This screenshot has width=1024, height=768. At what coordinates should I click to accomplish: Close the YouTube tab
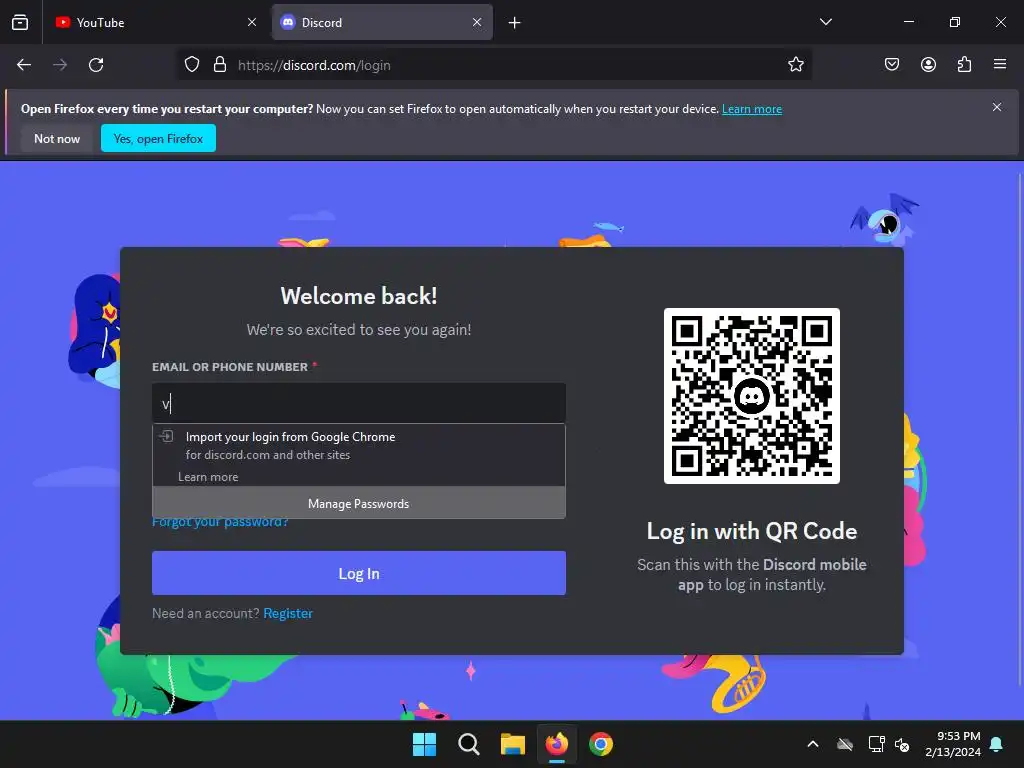(252, 22)
